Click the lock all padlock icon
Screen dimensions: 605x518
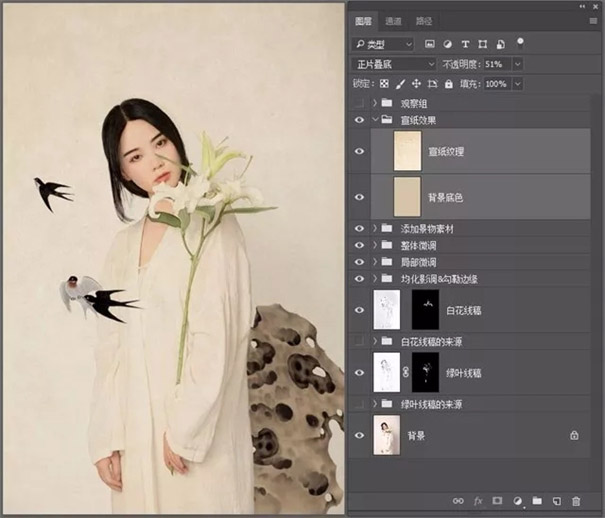pos(448,84)
